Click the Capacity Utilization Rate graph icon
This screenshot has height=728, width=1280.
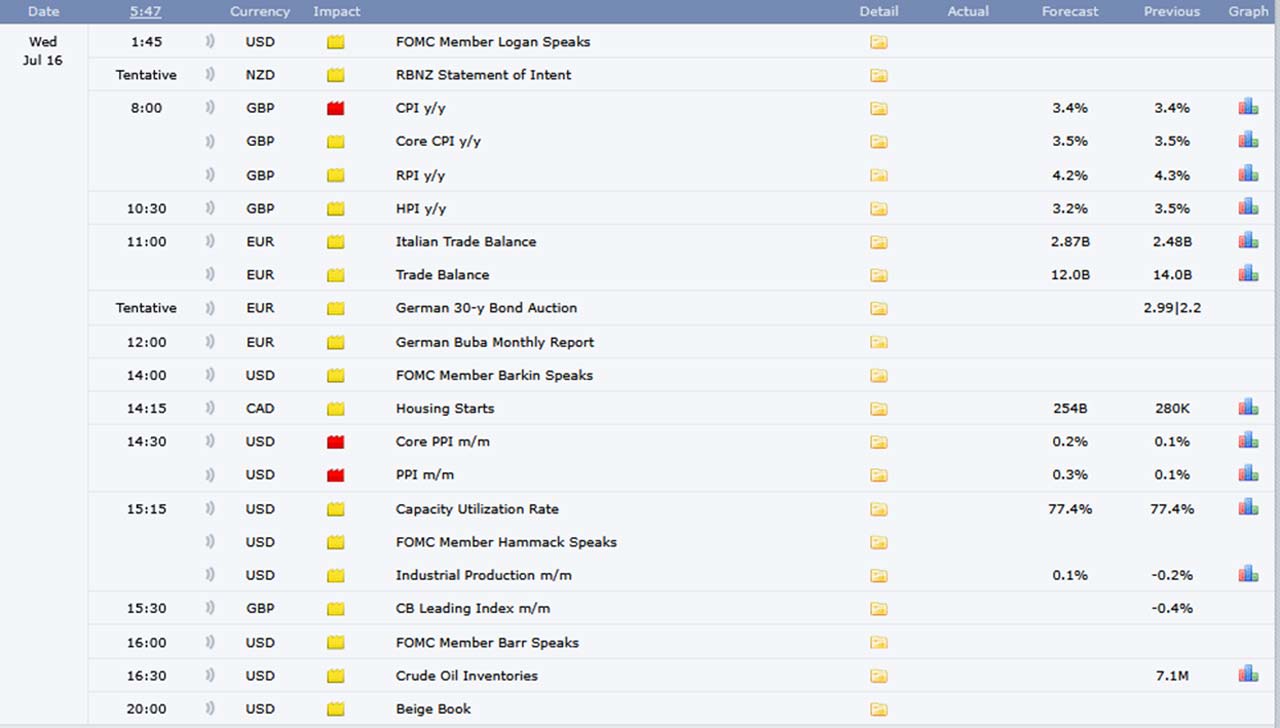click(1248, 507)
